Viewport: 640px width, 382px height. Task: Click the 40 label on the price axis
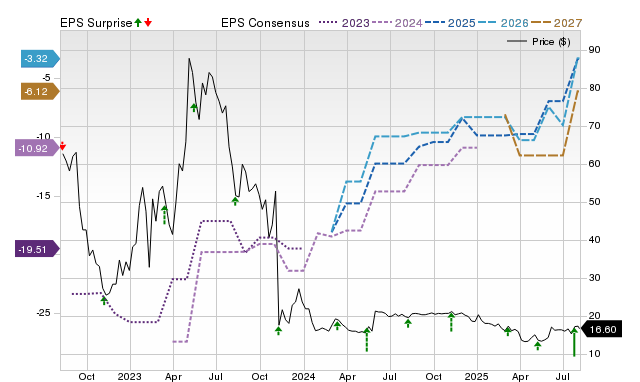point(594,240)
